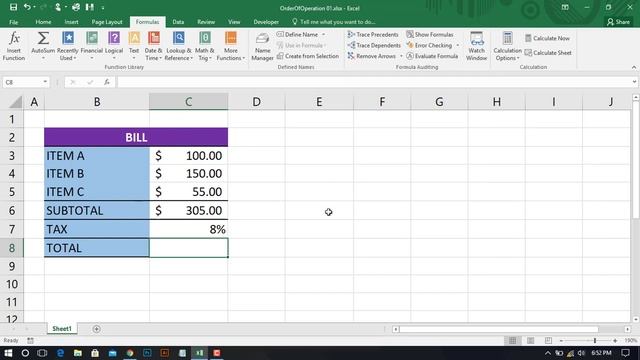Open File Explorer from taskbar
Screen dimensions: 640x360
78,353
